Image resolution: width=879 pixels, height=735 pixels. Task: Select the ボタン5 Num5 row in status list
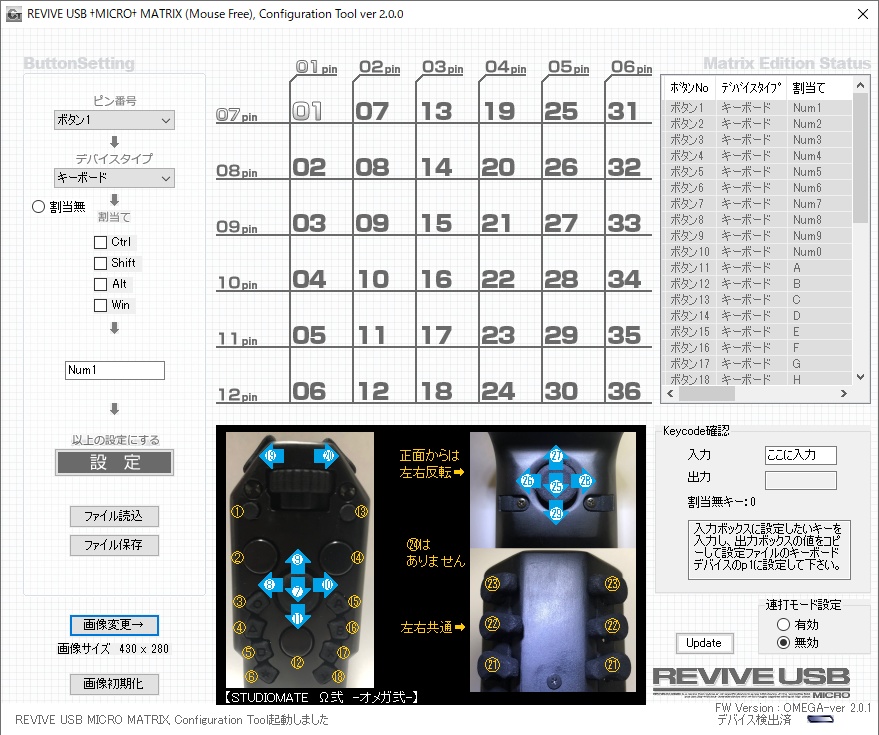[758, 172]
